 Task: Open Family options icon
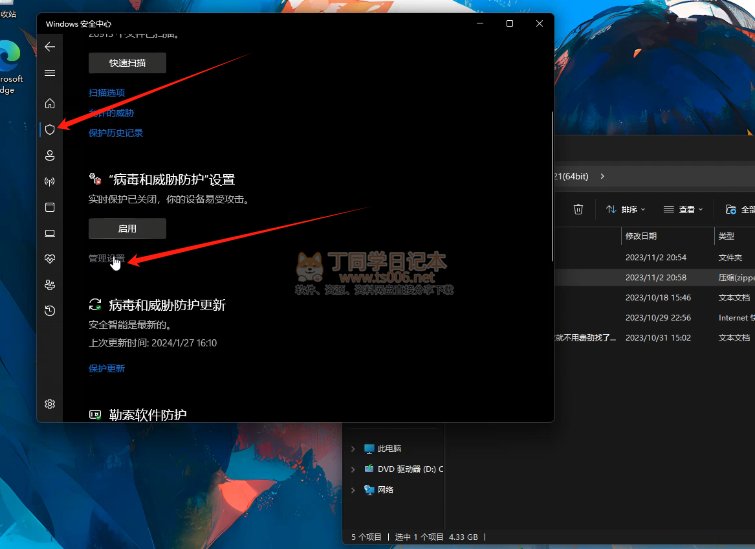[50, 285]
